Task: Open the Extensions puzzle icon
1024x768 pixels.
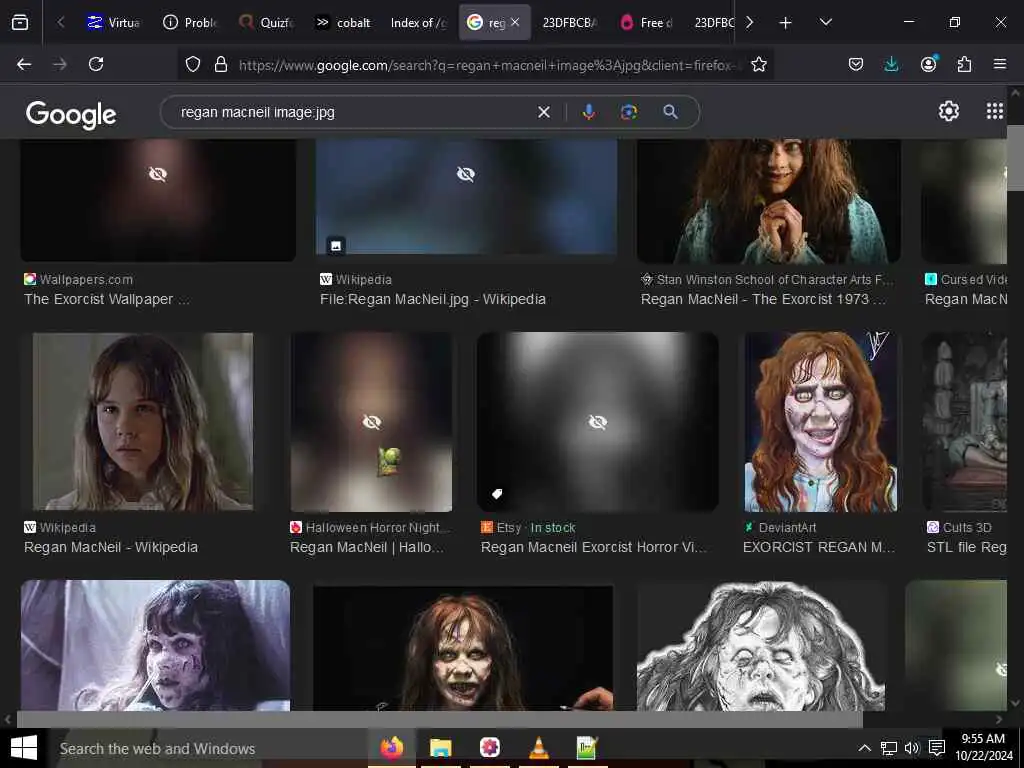Action: [x=965, y=64]
